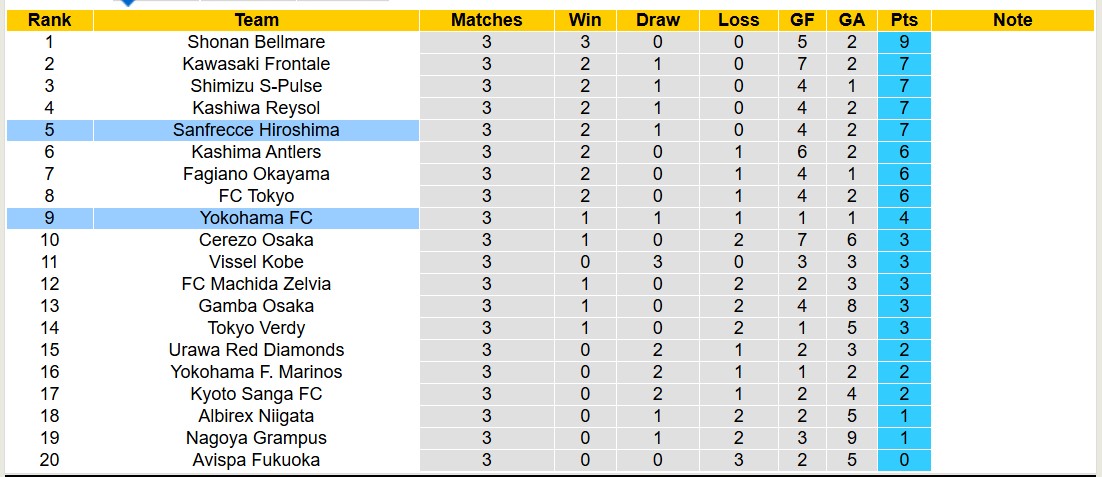Select the Win column header

tap(585, 20)
